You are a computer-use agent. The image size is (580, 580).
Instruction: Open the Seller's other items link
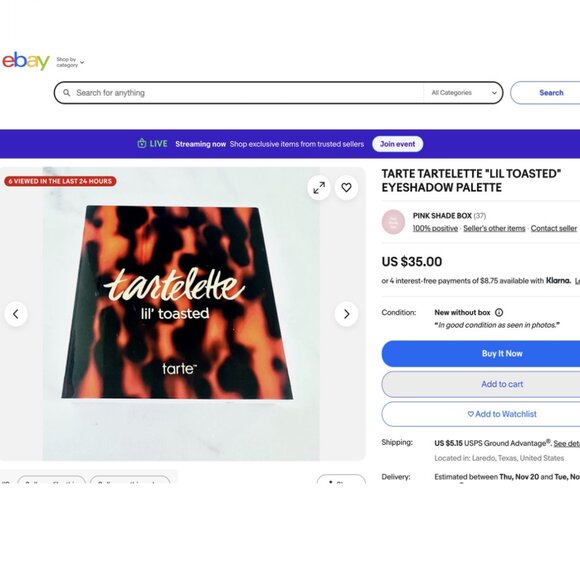[494, 228]
